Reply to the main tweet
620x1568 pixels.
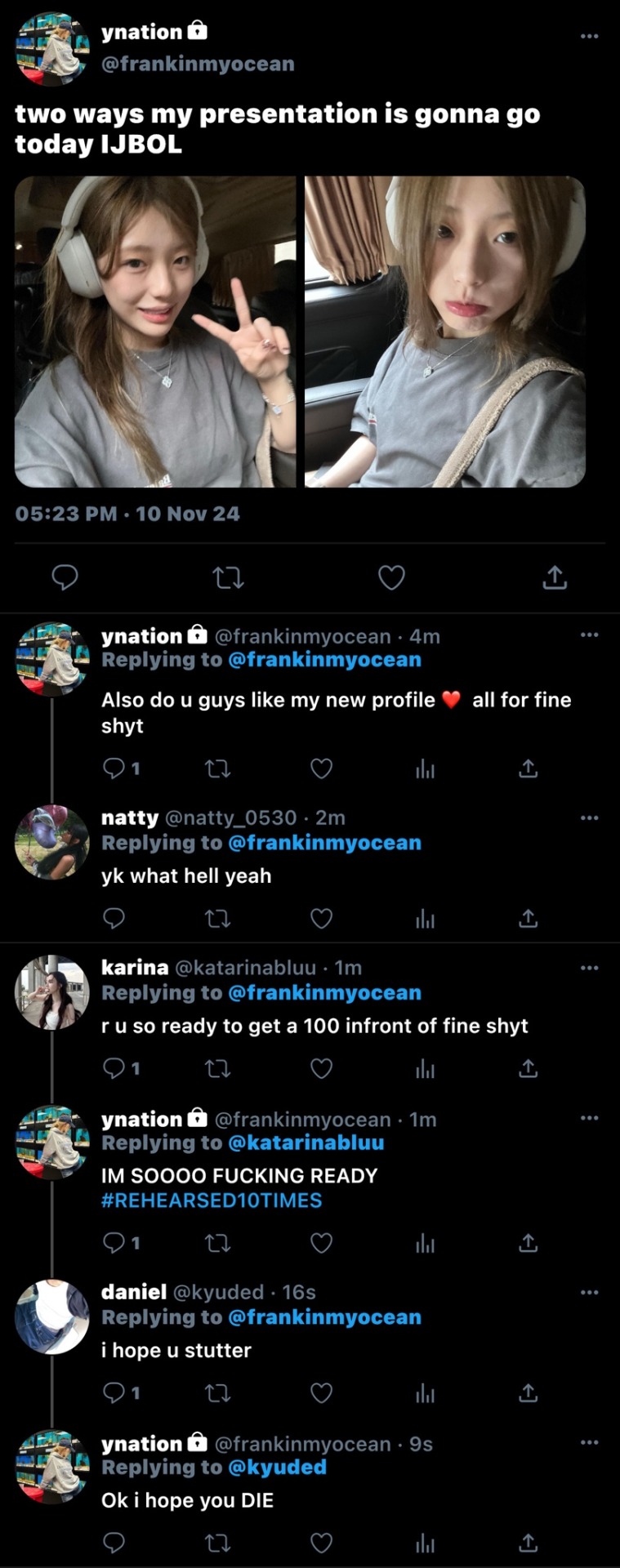[x=65, y=577]
